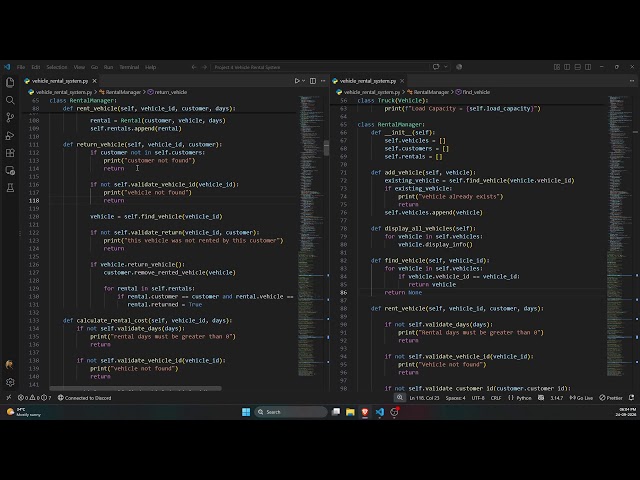Open the Testing flask view
This screenshot has height=480, width=640.
point(10,188)
